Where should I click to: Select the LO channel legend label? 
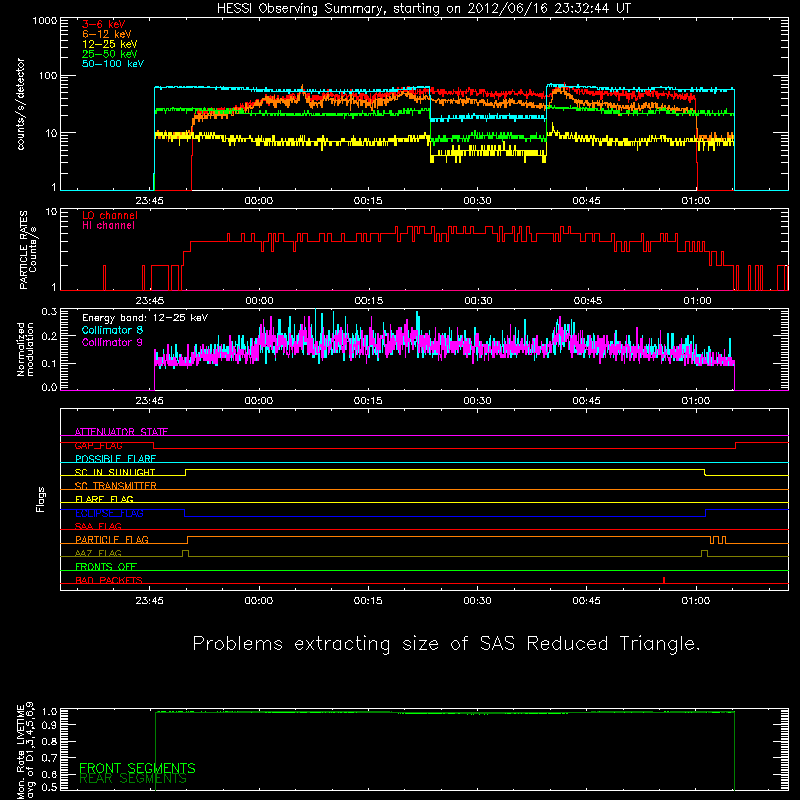point(110,216)
